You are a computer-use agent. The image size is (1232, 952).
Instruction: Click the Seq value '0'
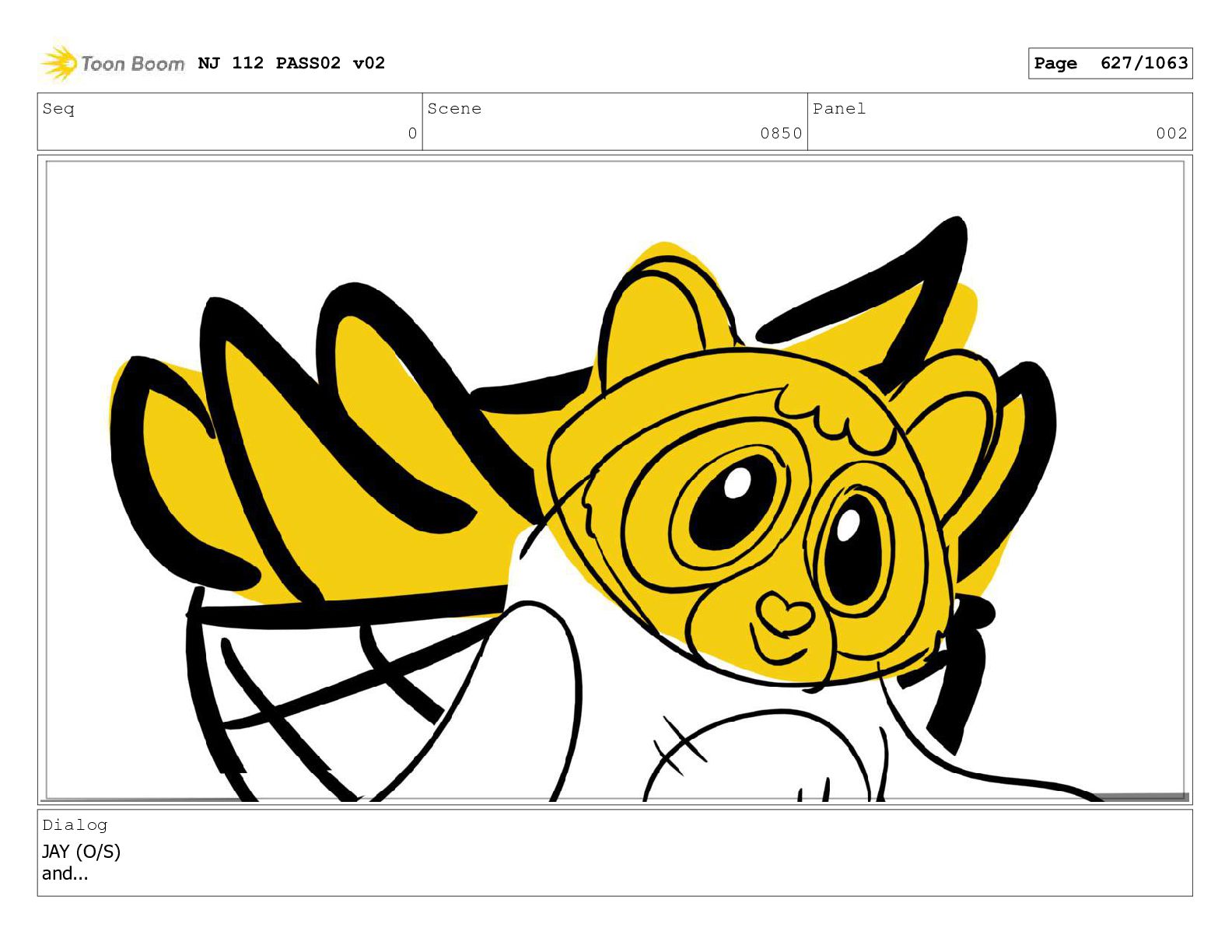(412, 133)
